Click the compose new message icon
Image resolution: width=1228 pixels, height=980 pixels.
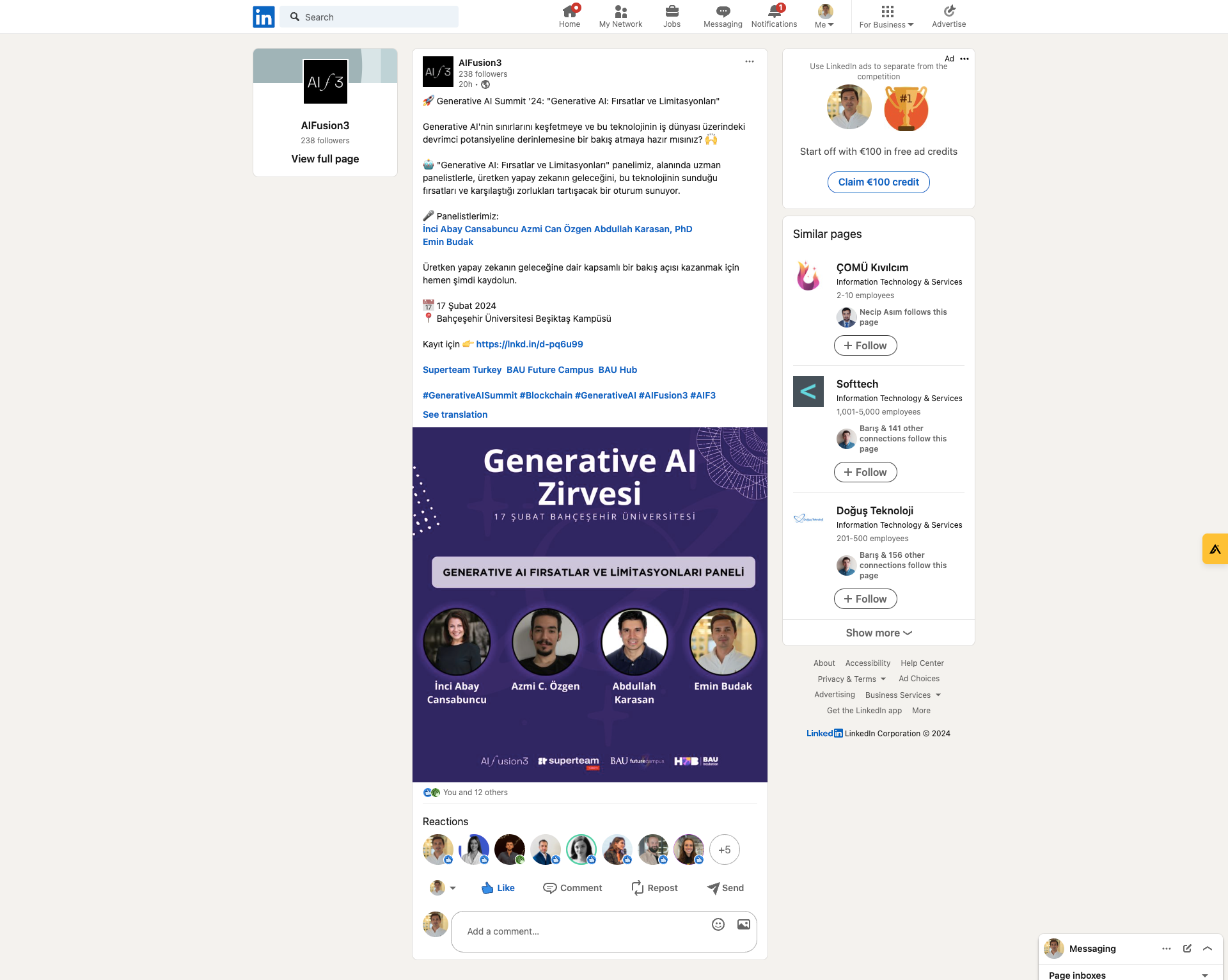click(x=1187, y=949)
